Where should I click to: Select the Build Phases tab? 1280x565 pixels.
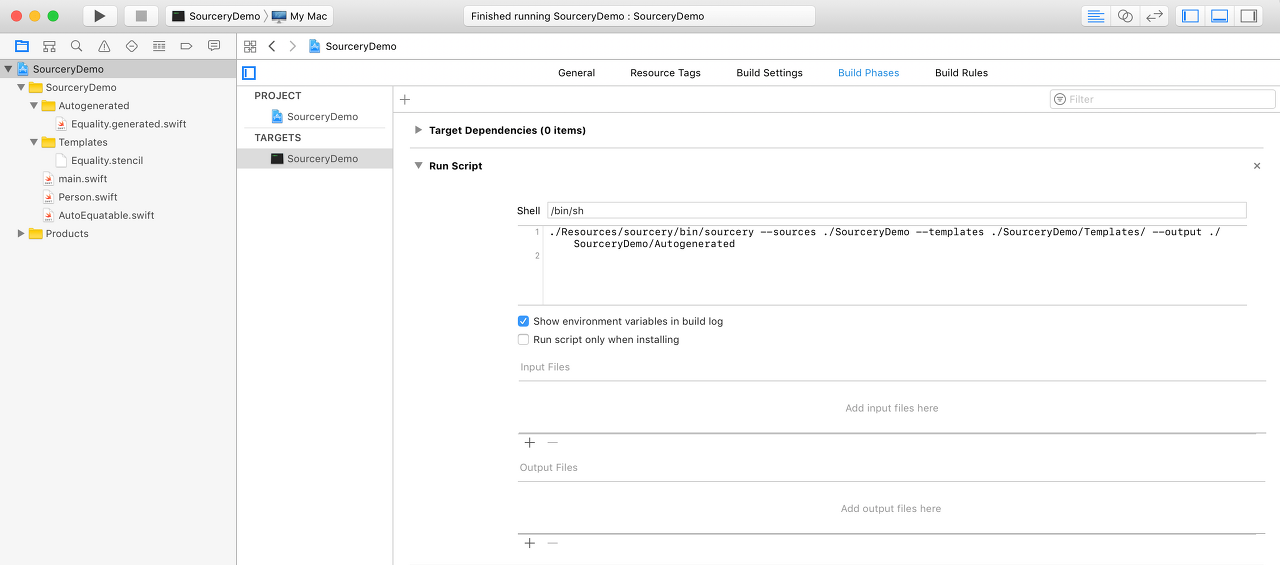coord(868,73)
